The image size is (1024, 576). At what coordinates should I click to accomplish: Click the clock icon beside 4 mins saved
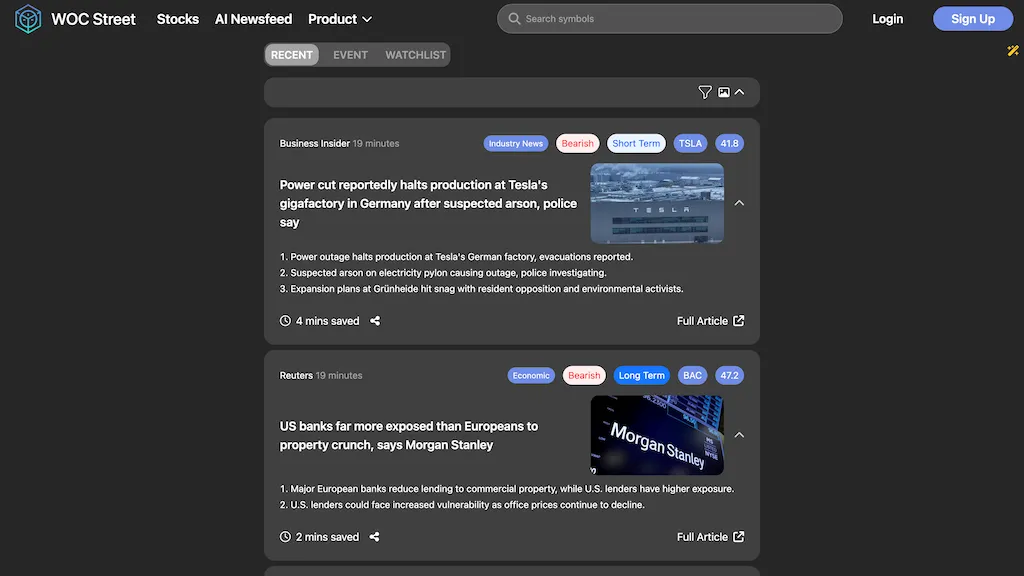(285, 321)
